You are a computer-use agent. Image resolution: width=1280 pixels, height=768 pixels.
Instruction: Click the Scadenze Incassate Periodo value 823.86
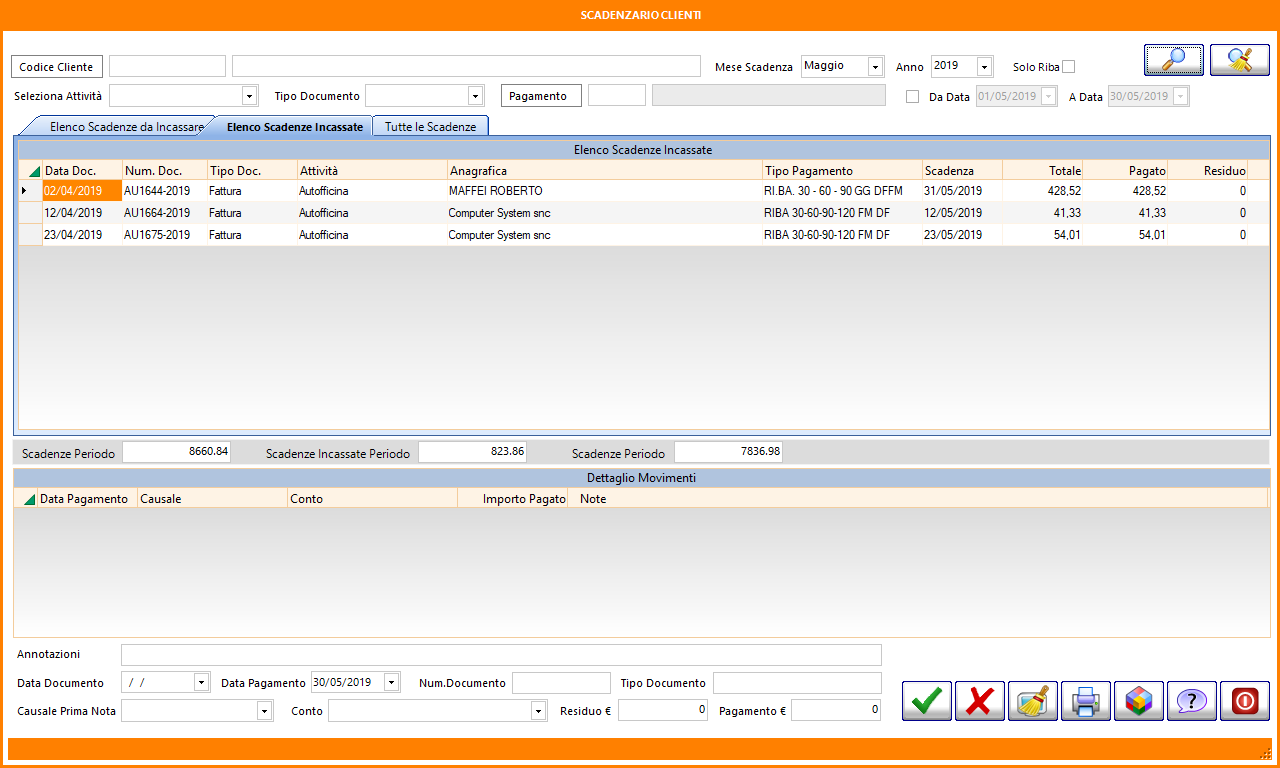(x=472, y=452)
